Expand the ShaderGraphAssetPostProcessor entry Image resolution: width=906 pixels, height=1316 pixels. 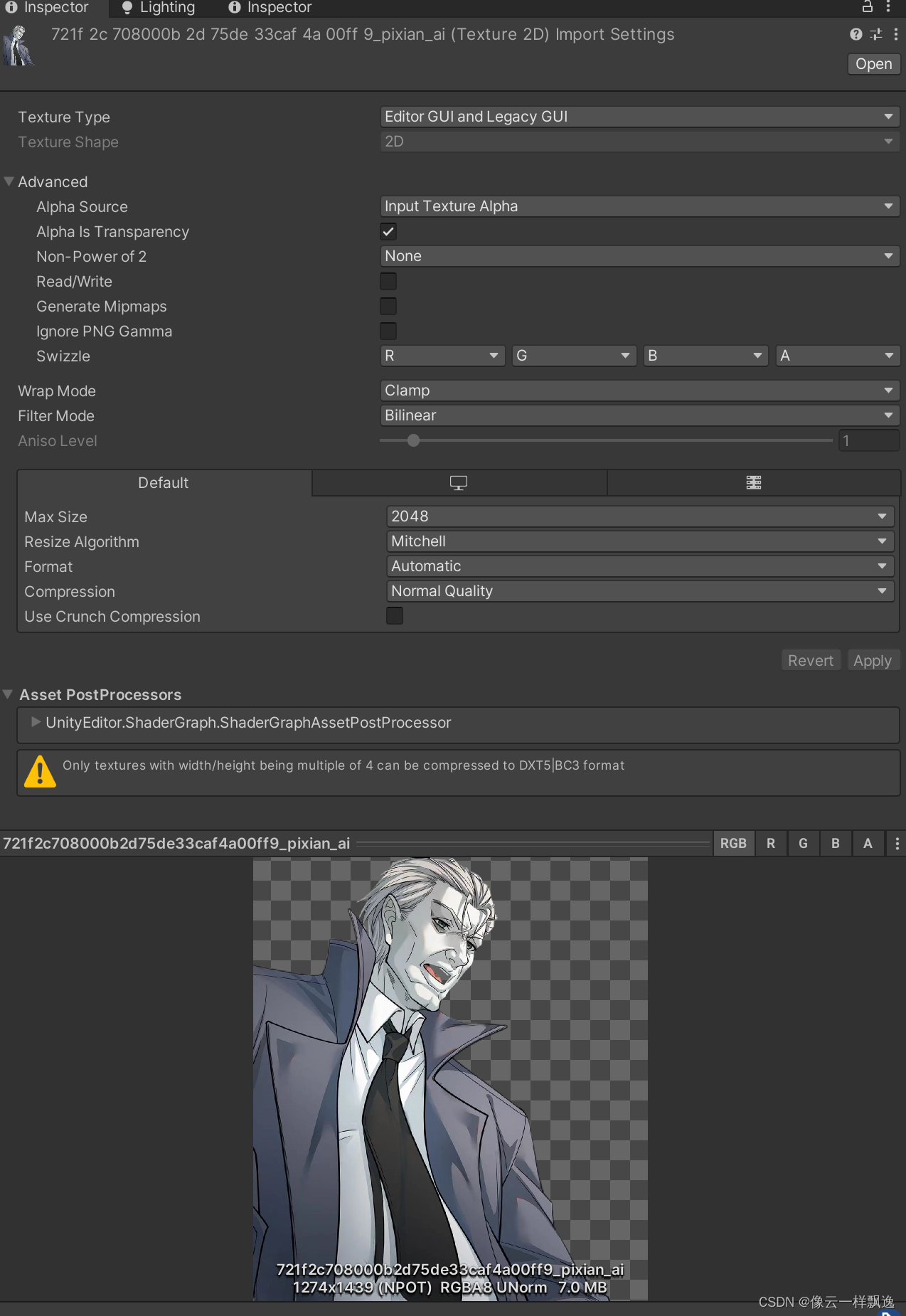click(x=36, y=722)
